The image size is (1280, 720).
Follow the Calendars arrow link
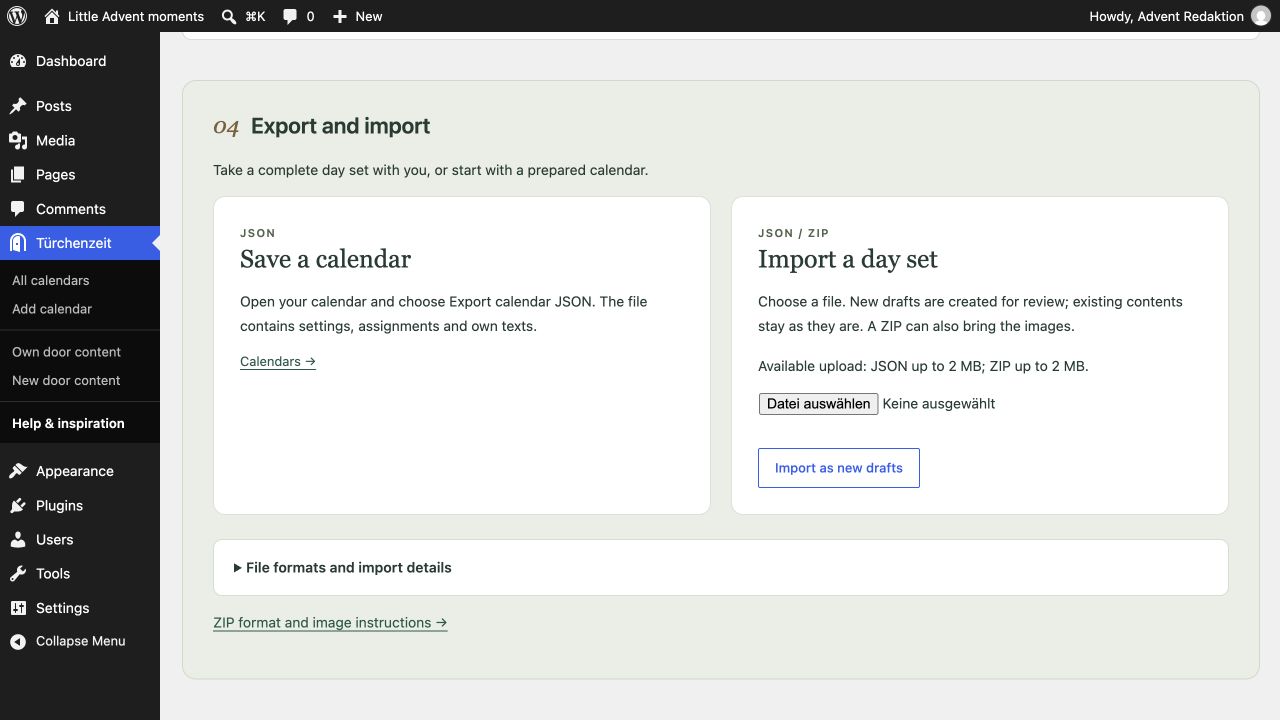[x=278, y=362]
